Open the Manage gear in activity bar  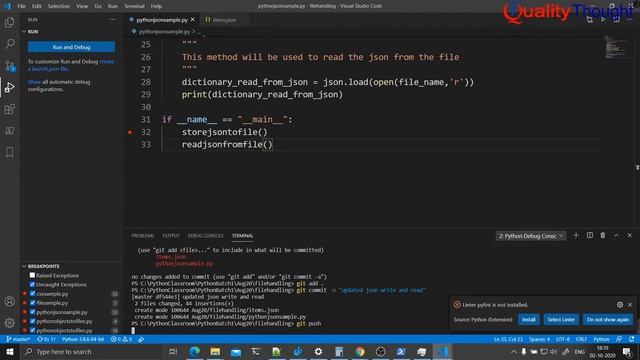click(x=9, y=323)
